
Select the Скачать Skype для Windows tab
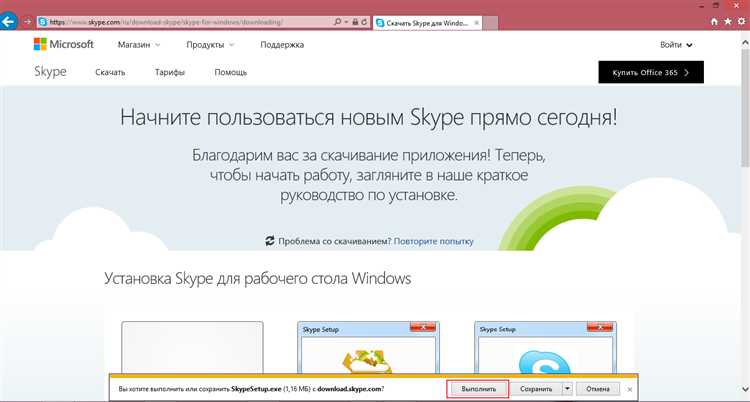[427, 22]
